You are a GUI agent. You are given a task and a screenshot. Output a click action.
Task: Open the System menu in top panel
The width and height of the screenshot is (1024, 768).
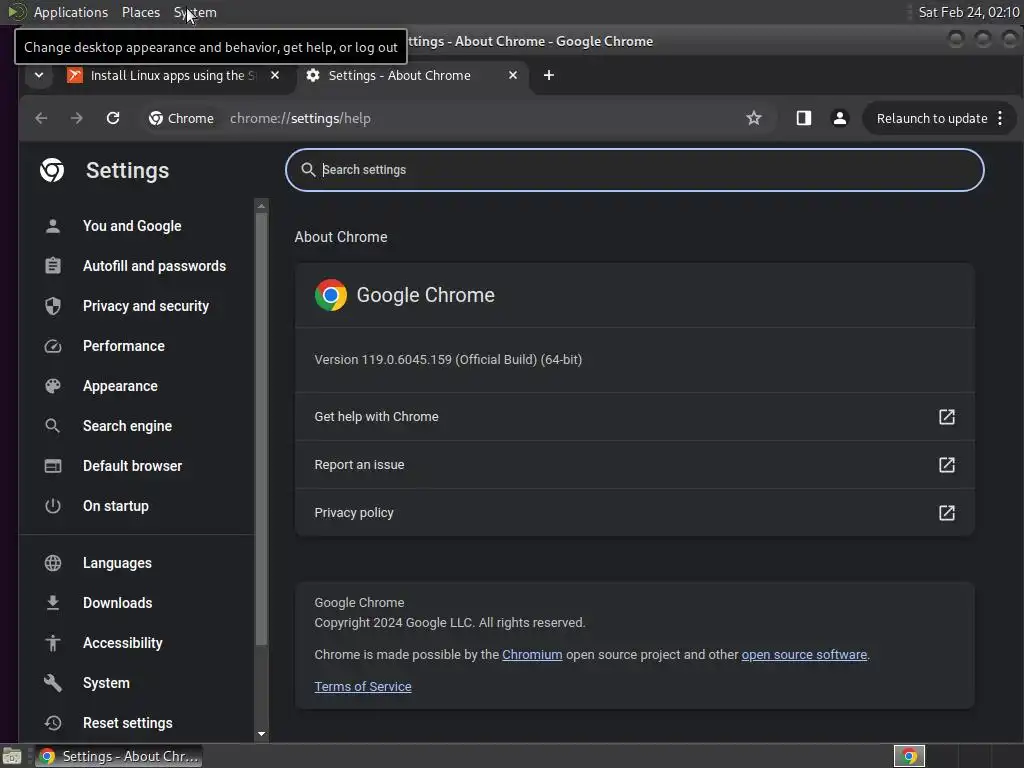point(195,12)
